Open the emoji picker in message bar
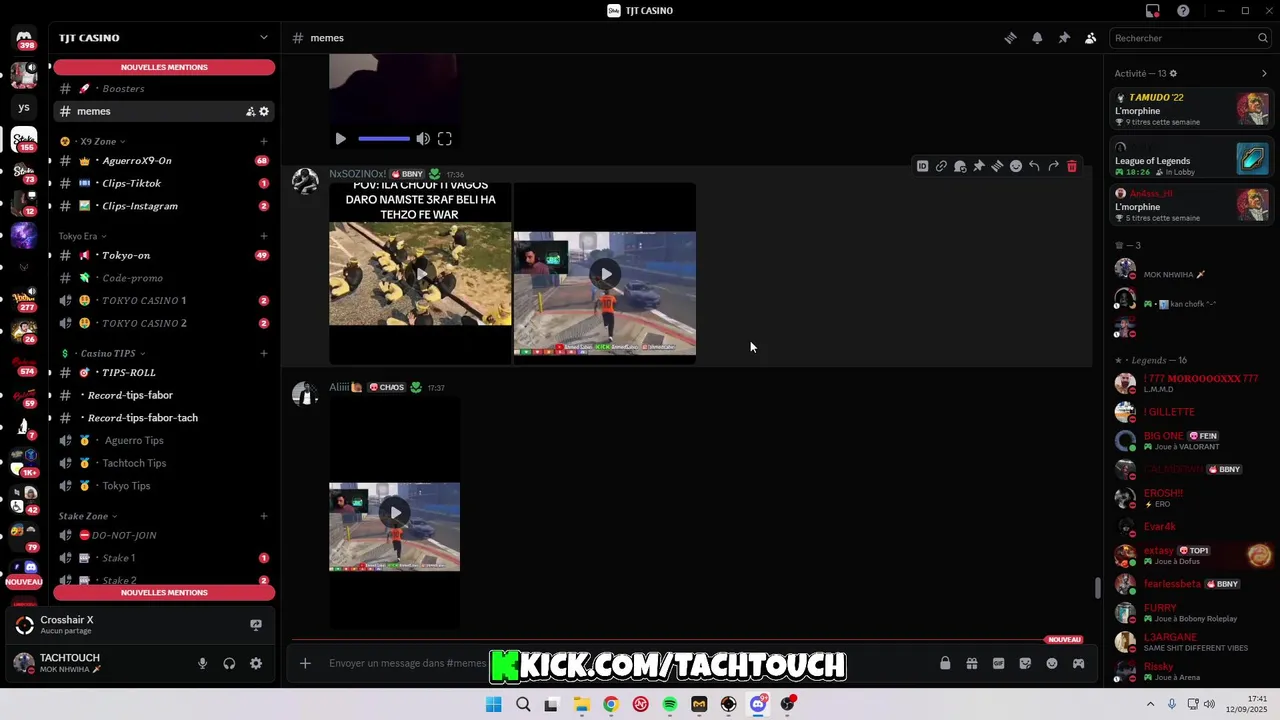This screenshot has width=1280, height=720. coord(1052,663)
